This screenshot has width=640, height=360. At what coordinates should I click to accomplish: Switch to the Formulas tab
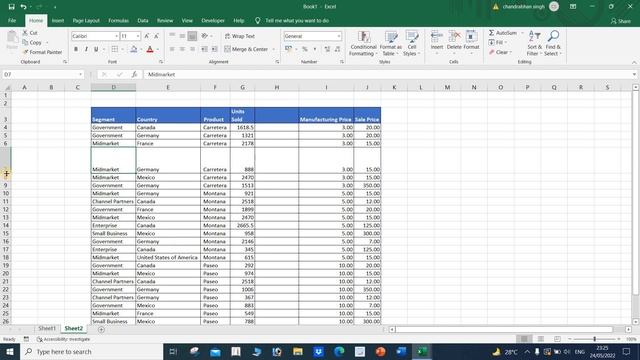[x=118, y=20]
